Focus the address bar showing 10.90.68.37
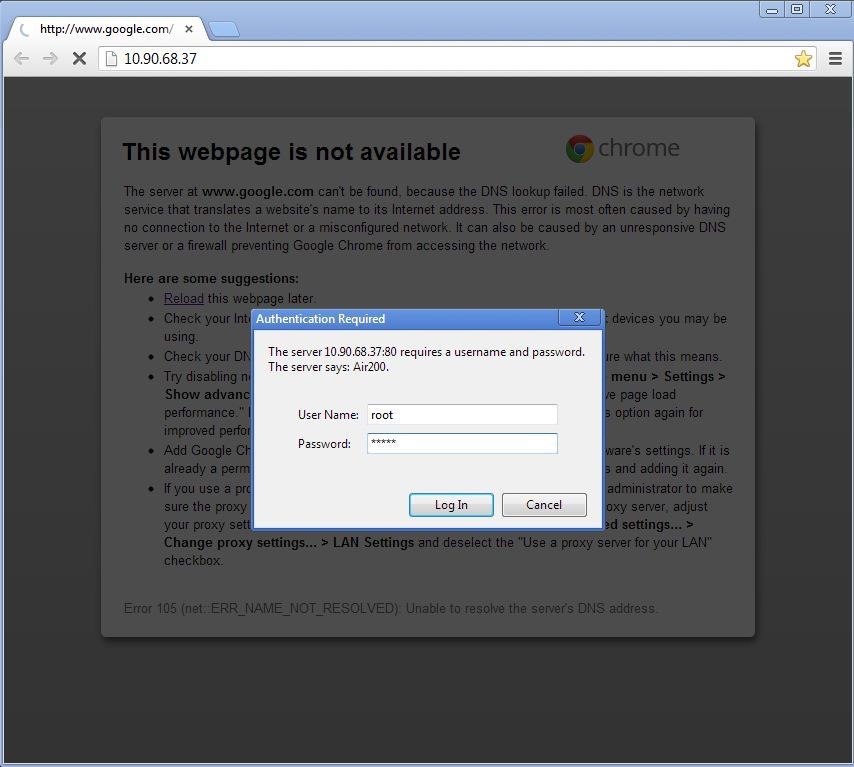The image size is (854, 767). [456, 58]
